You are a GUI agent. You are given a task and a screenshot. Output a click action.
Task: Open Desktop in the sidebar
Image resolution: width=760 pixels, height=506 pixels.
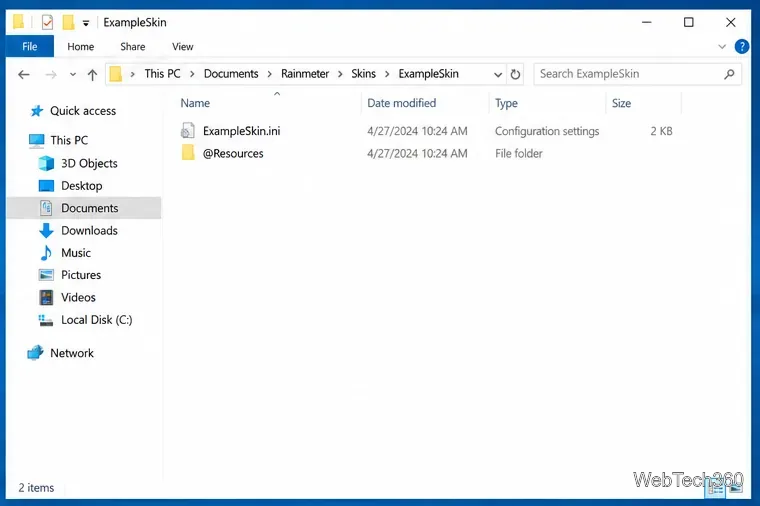(81, 186)
